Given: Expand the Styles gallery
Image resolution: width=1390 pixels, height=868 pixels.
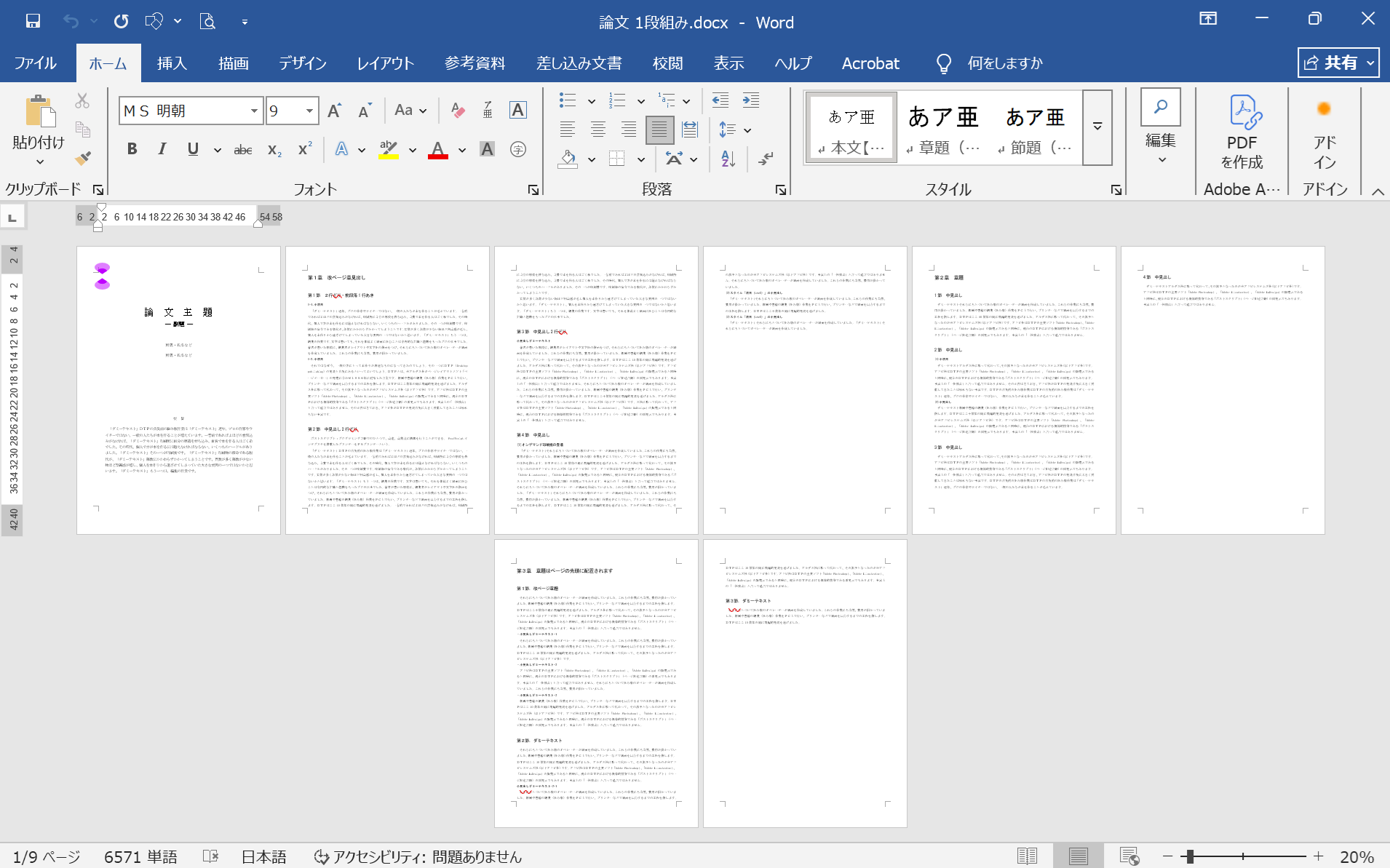Looking at the screenshot, I should tap(1097, 127).
